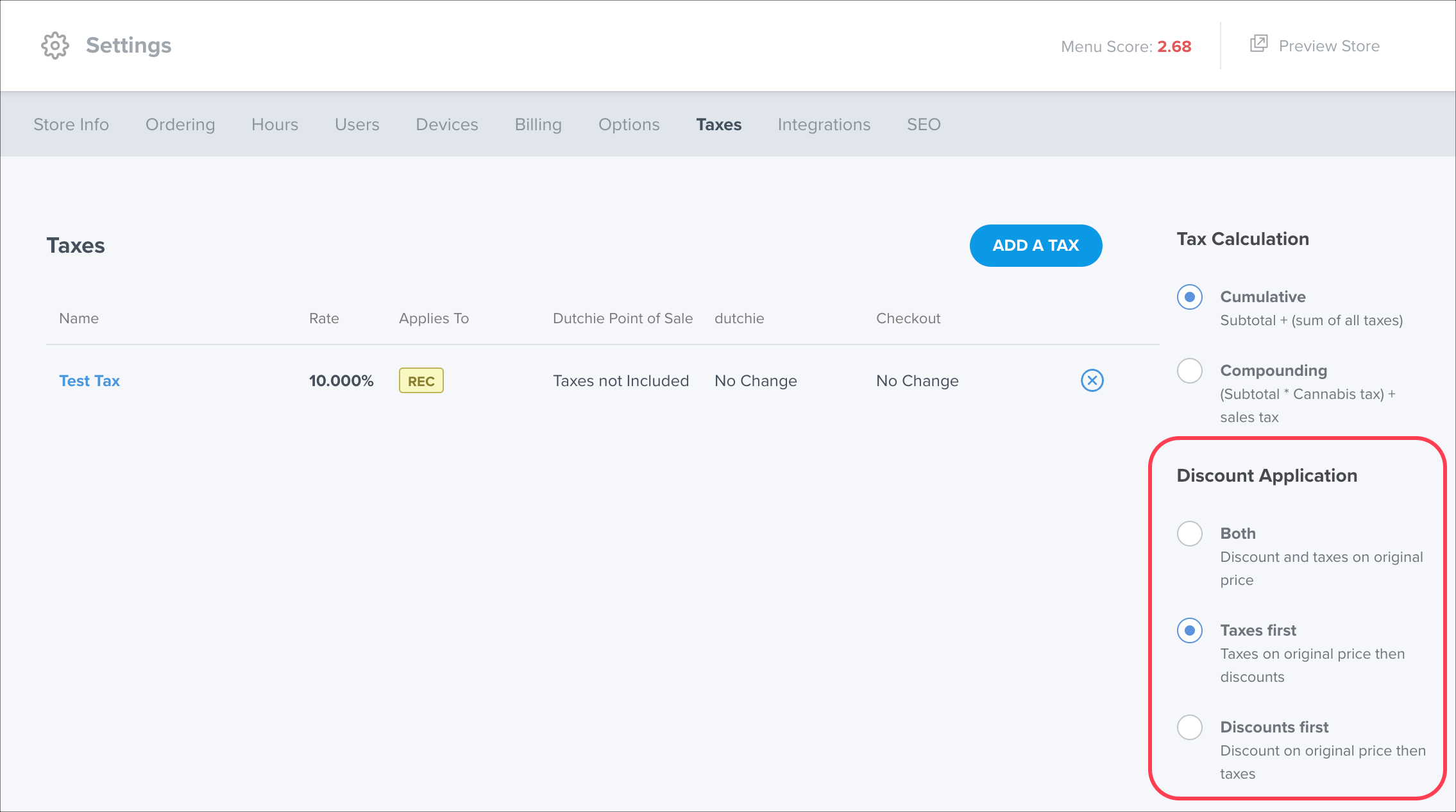
Task: Click the 10.000% rate value
Action: [341, 381]
